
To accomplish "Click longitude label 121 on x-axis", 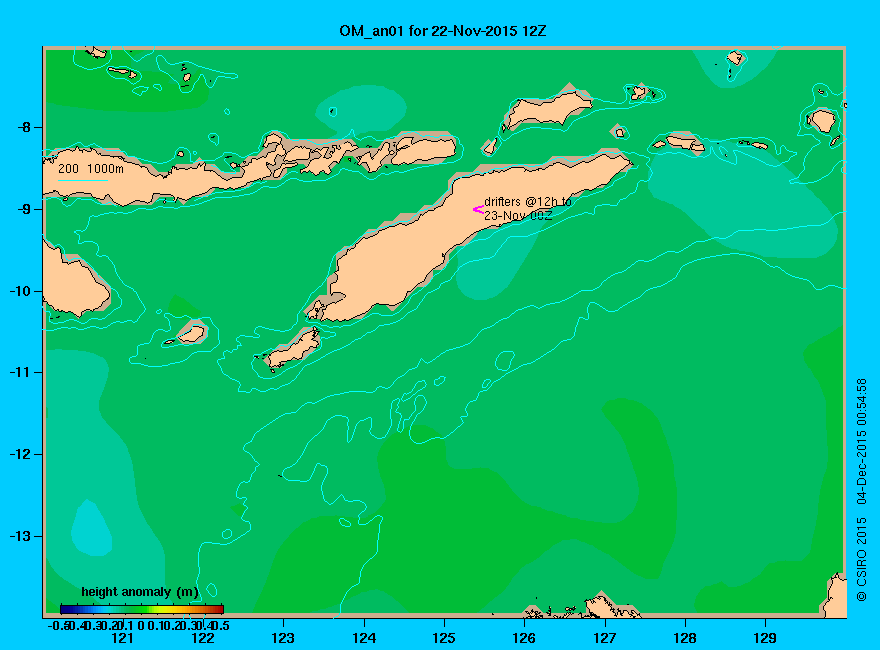I will 122,638.
